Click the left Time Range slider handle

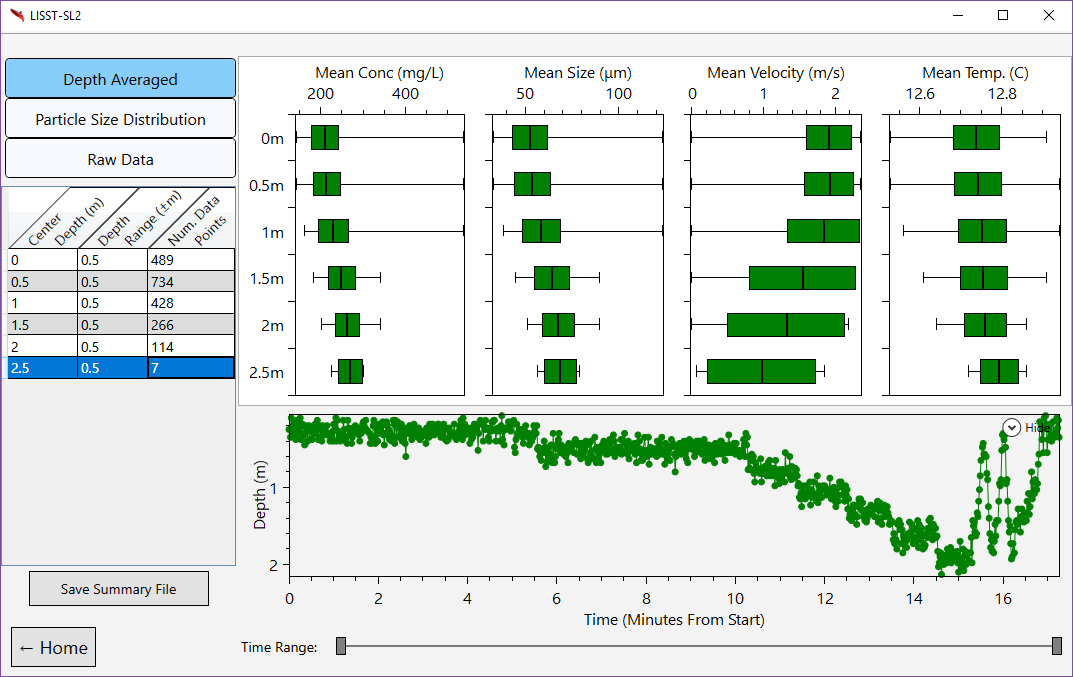340,646
